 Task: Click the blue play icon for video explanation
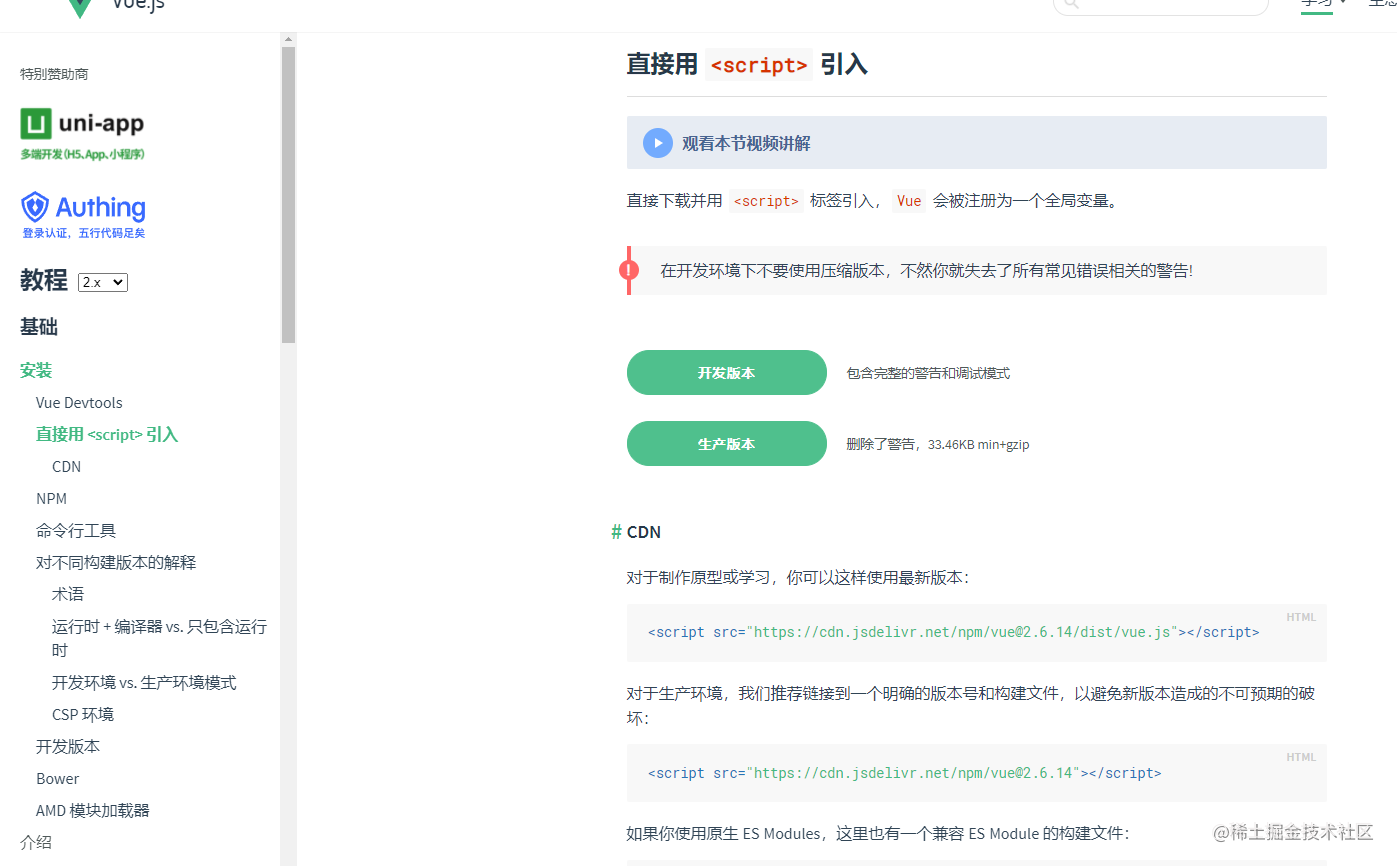click(x=657, y=143)
